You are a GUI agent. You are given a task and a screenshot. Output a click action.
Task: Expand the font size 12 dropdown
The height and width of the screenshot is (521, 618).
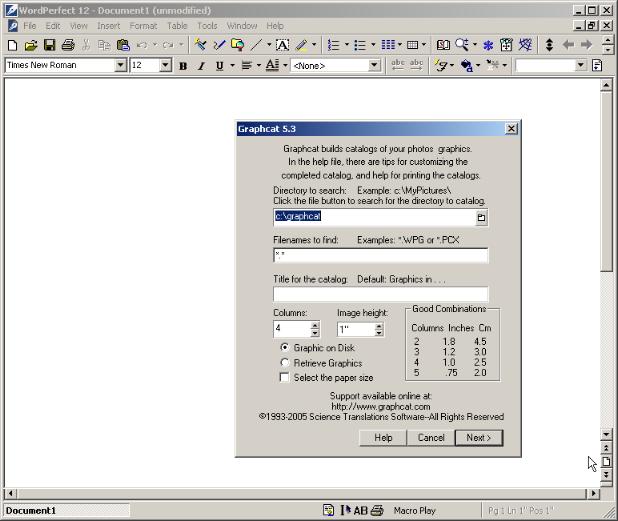click(166, 65)
